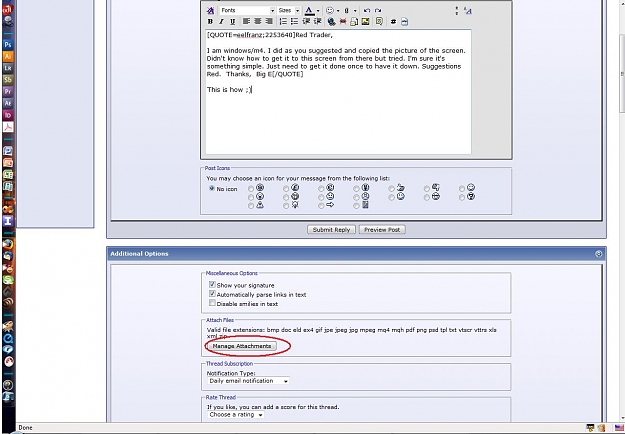Click the editor resize arrows icon
The height and width of the screenshot is (434, 625).
click(456, 11)
